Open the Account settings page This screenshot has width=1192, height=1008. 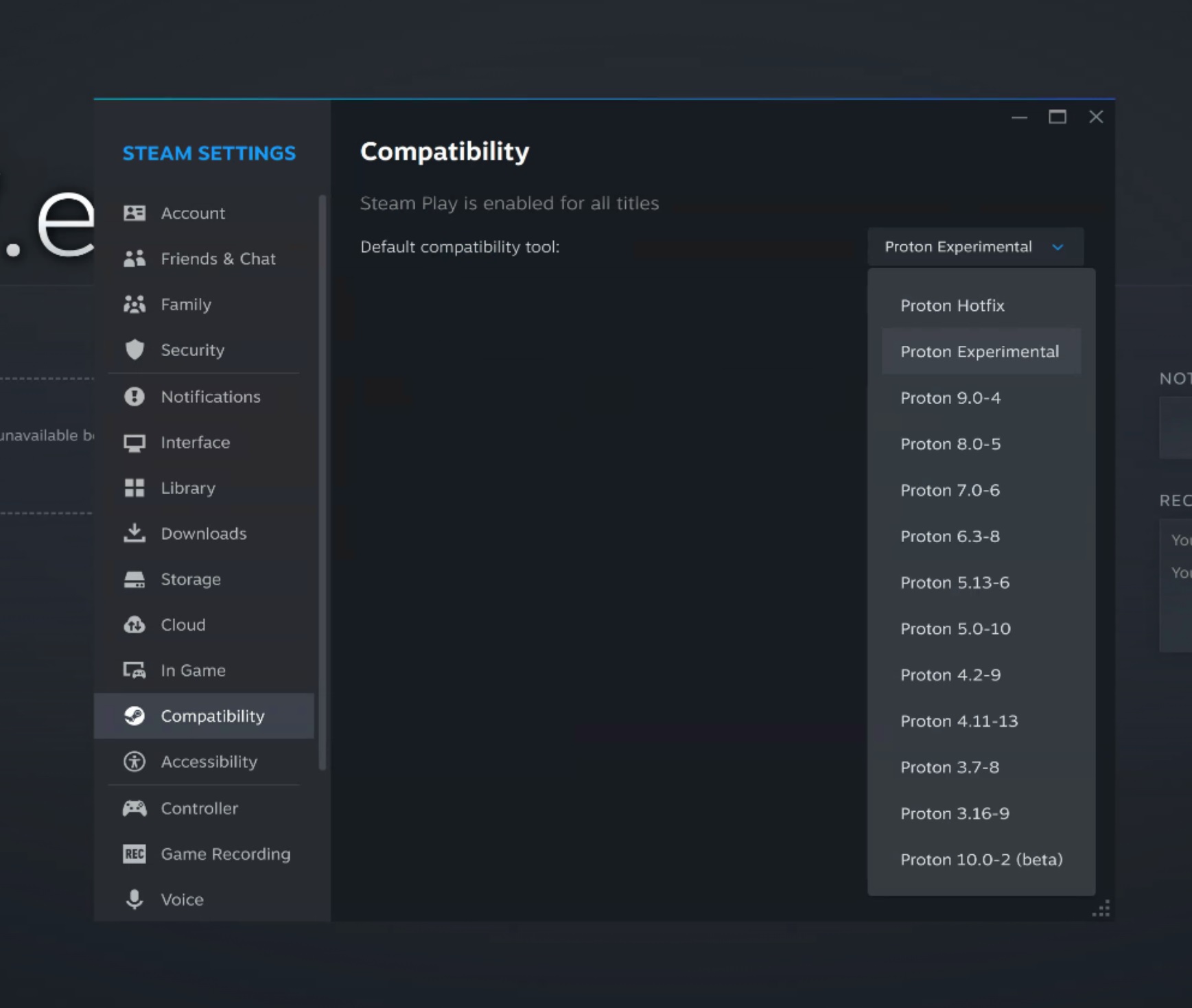point(204,213)
